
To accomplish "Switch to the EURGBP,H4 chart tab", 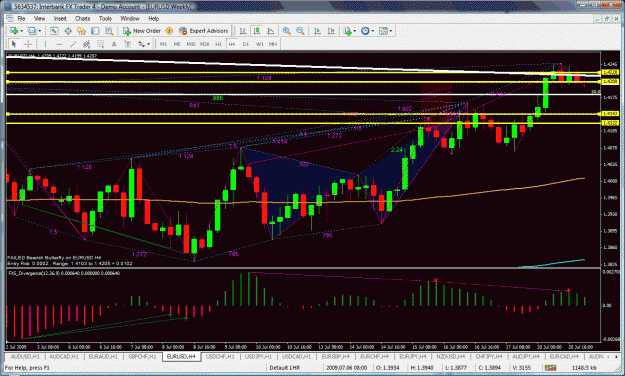I will (x=335, y=356).
